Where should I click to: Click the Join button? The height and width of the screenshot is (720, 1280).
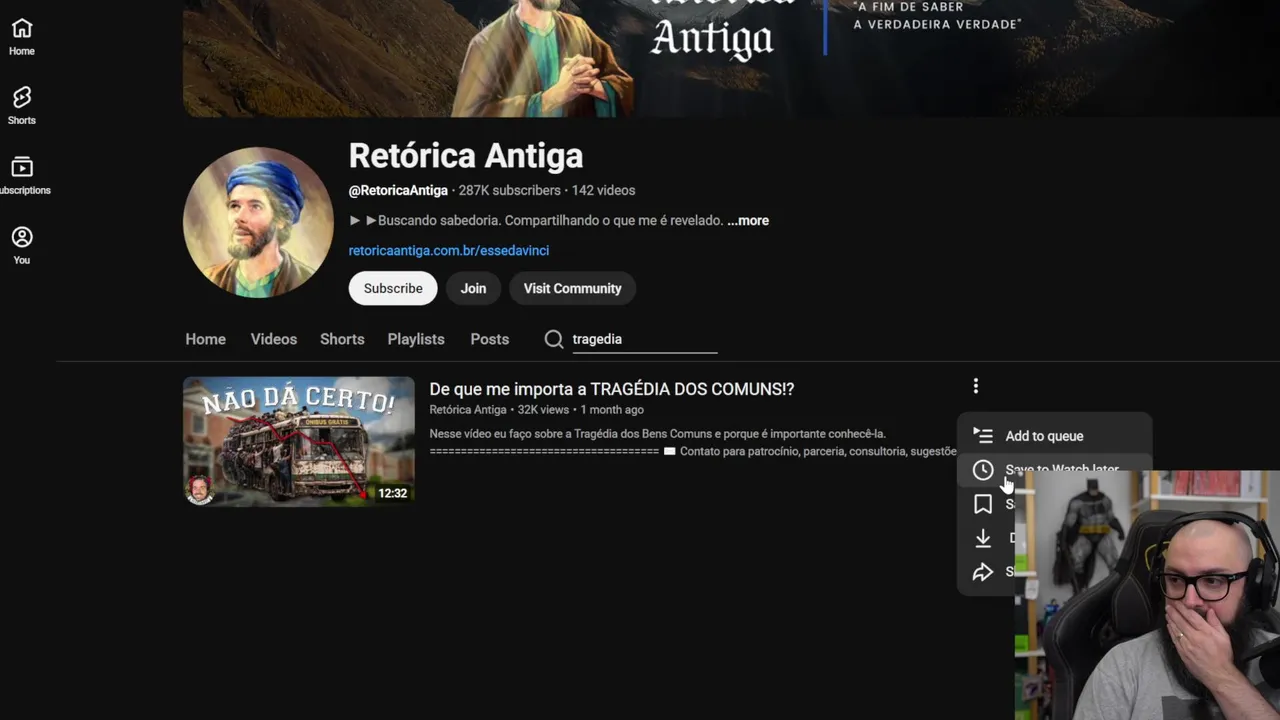pyautogui.click(x=473, y=288)
